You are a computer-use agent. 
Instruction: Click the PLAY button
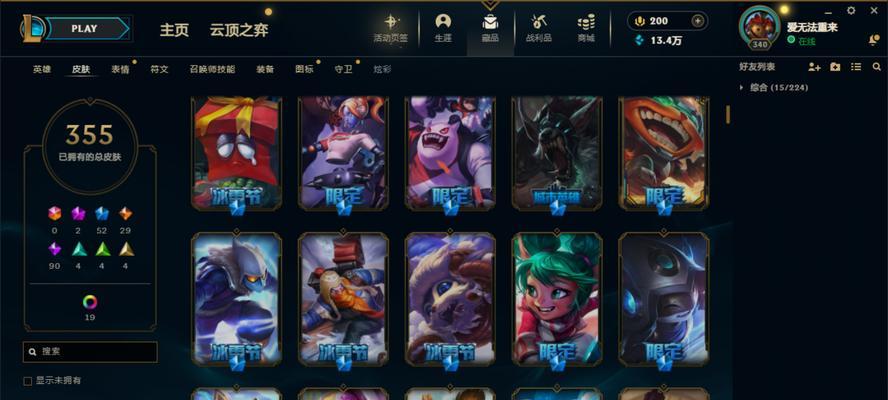pos(87,28)
